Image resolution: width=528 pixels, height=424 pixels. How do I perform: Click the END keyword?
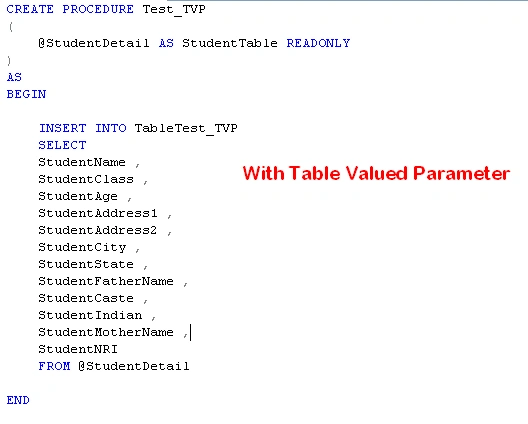[x=18, y=400]
